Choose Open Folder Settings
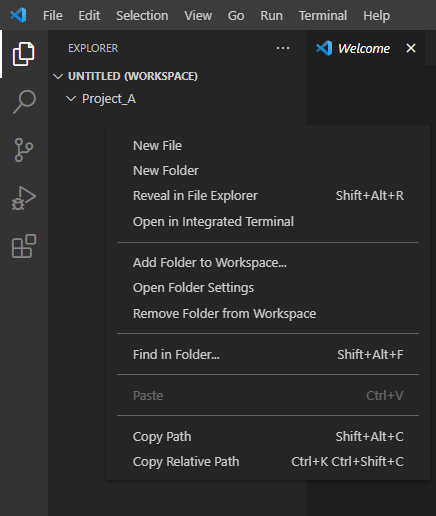 point(268,288)
